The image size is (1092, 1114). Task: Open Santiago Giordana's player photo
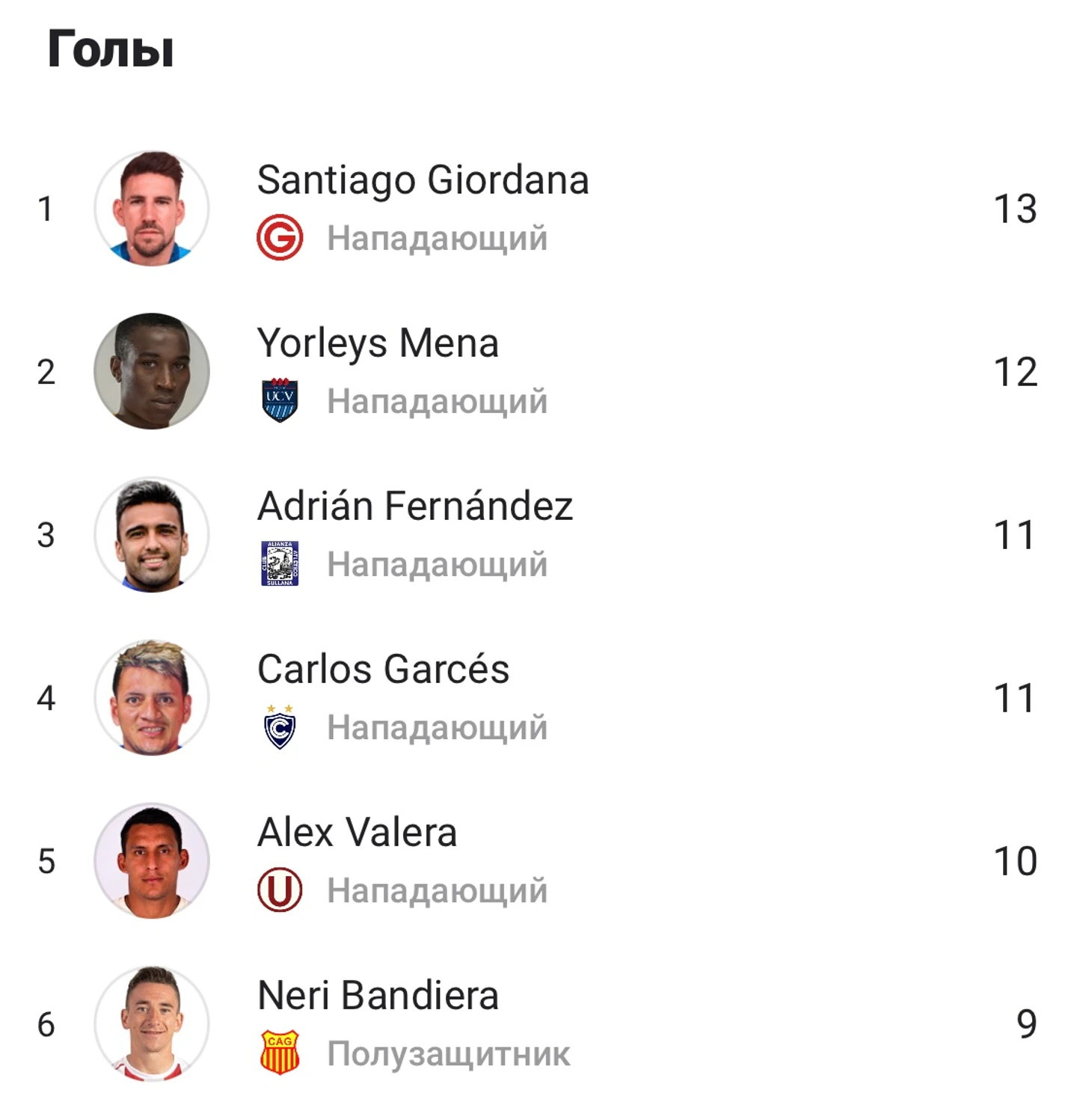pyautogui.click(x=152, y=209)
